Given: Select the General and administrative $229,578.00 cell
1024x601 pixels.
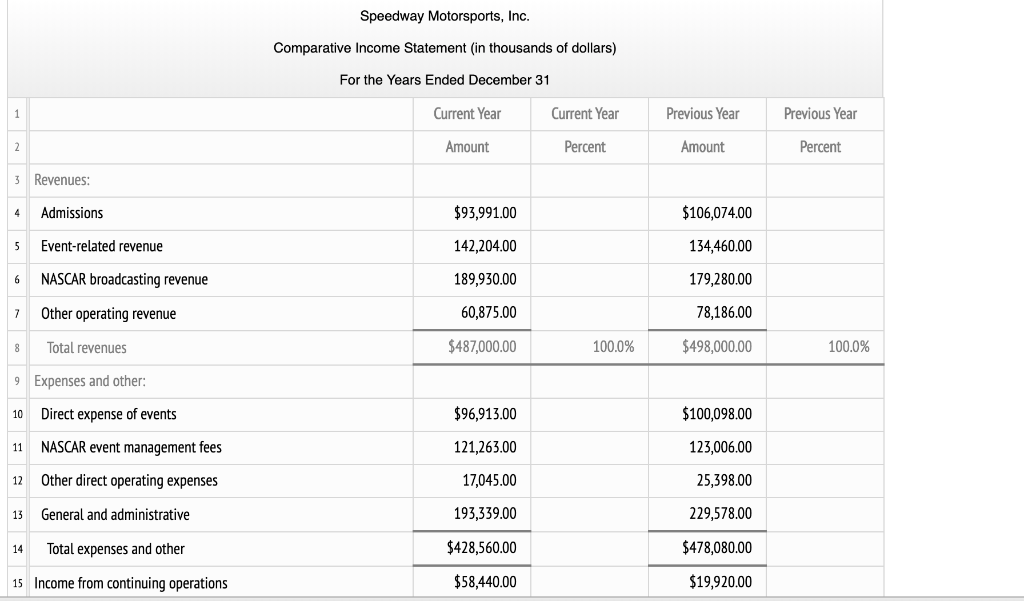Looking at the screenshot, I should tap(707, 514).
